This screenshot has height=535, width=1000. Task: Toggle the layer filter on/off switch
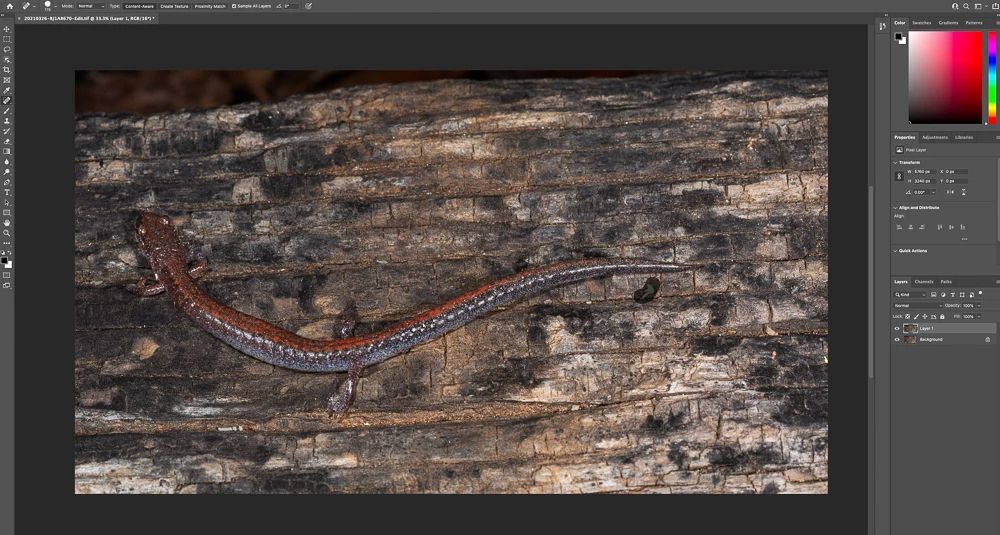point(980,294)
